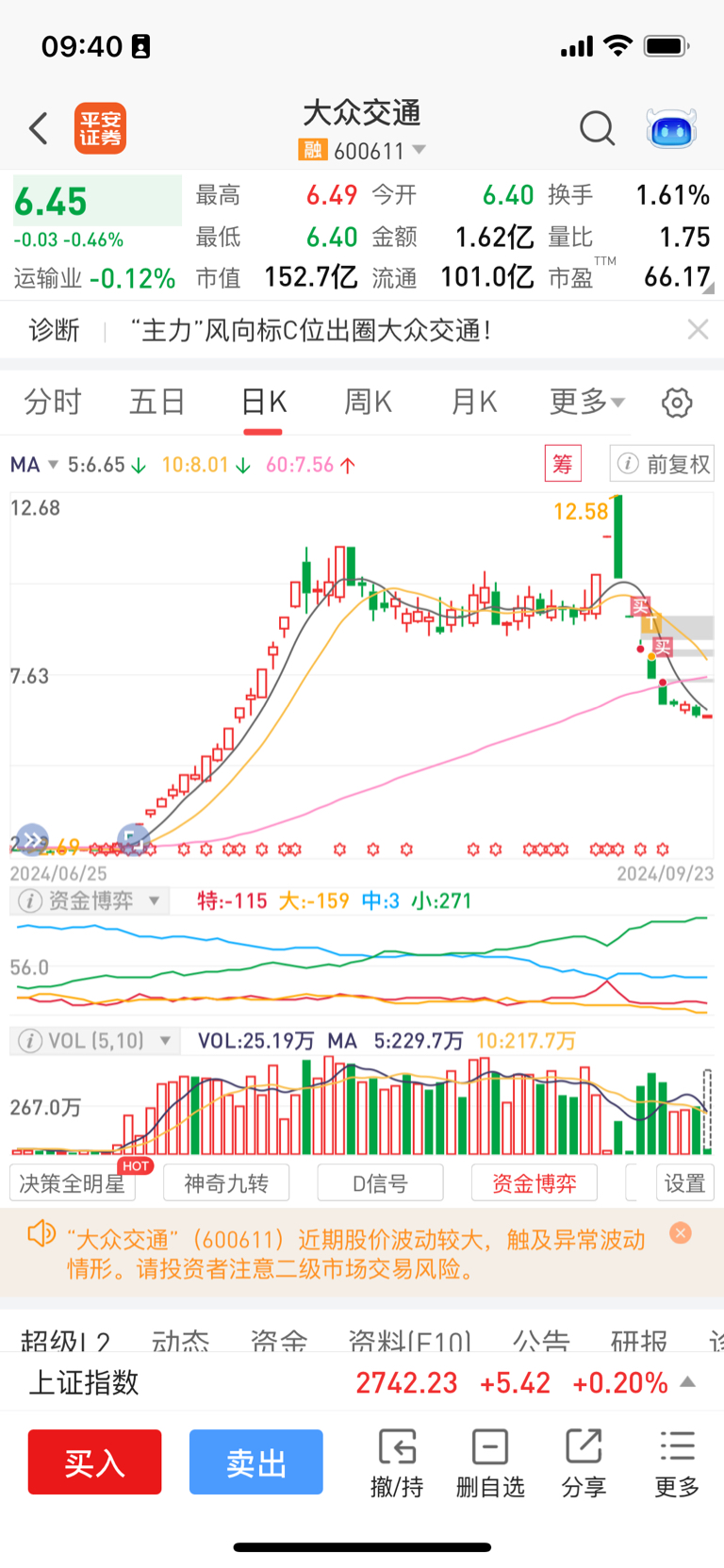Tap the 换手 value 1.61%

672,195
